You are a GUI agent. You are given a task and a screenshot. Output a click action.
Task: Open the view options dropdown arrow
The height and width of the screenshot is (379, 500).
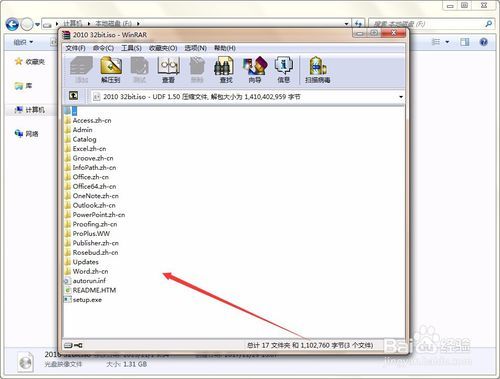pos(447,42)
